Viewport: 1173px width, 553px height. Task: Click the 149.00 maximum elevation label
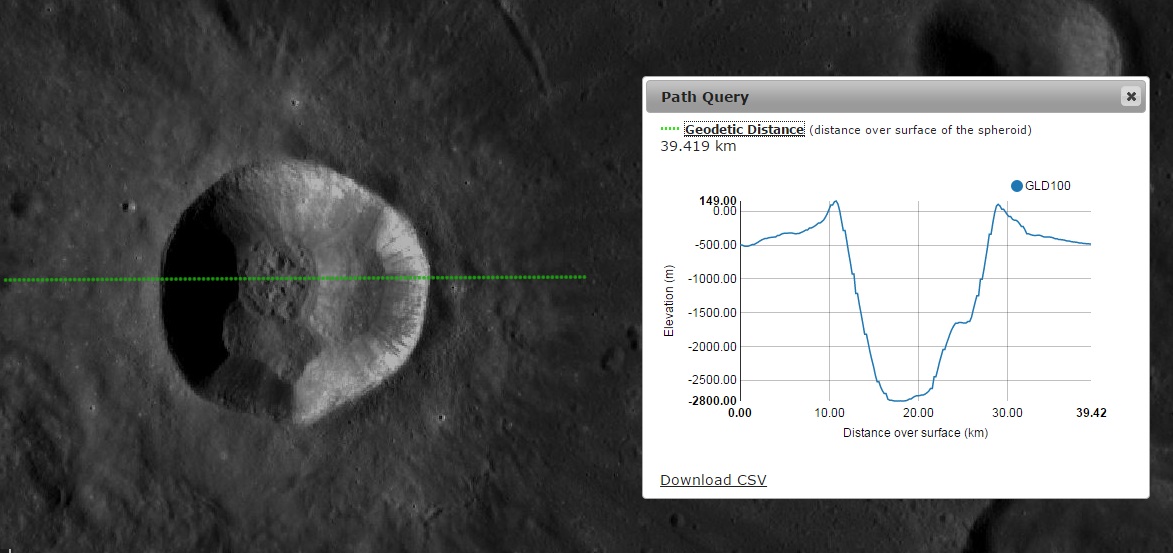[x=718, y=200]
